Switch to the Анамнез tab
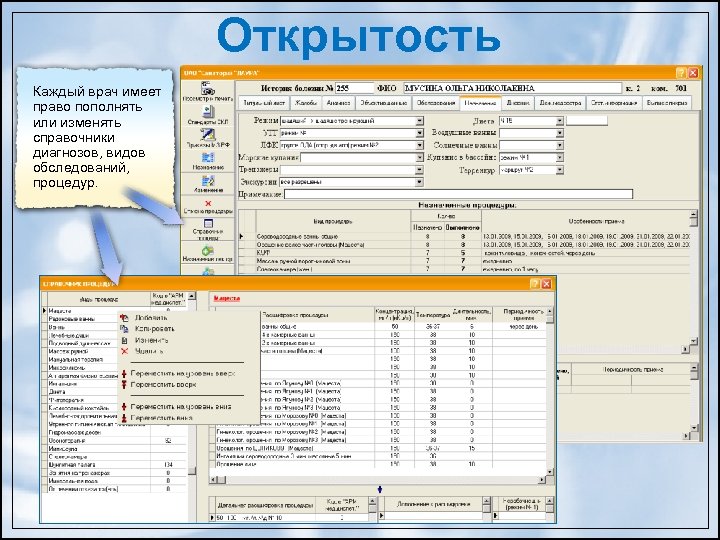The width and height of the screenshot is (720, 540). [x=339, y=103]
